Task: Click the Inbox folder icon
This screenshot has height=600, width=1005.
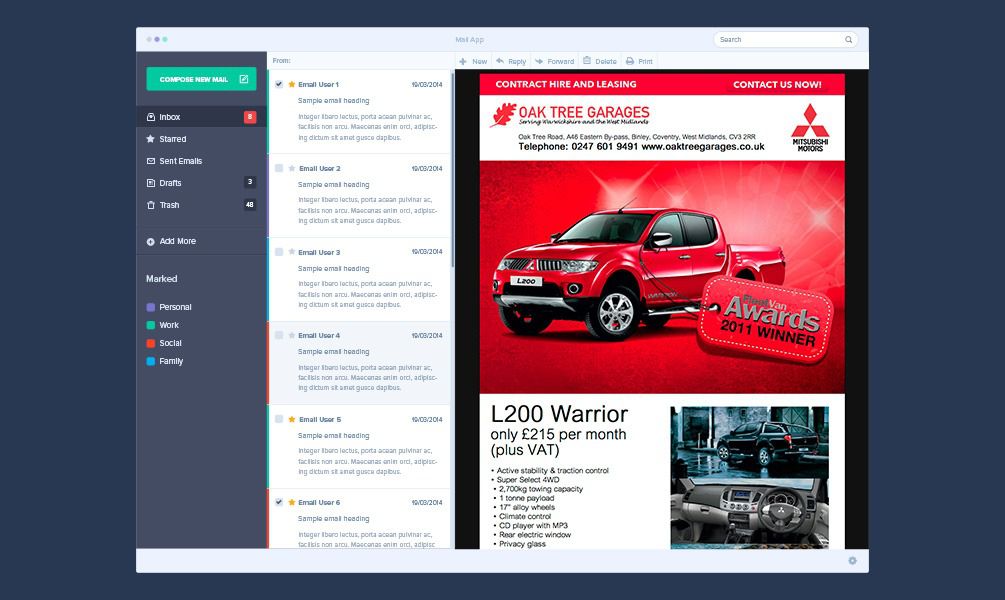Action: [x=151, y=117]
